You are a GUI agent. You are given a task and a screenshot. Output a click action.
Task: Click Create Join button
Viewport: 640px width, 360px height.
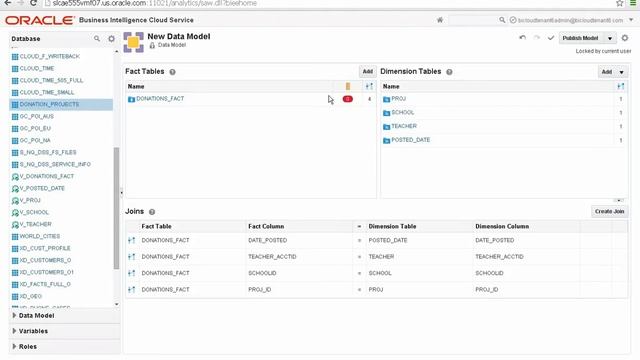(x=609, y=211)
